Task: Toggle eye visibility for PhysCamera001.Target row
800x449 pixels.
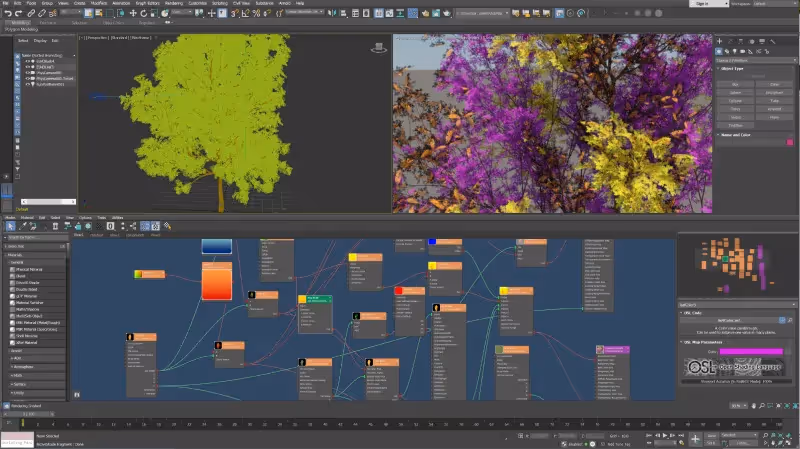Action: [28, 79]
